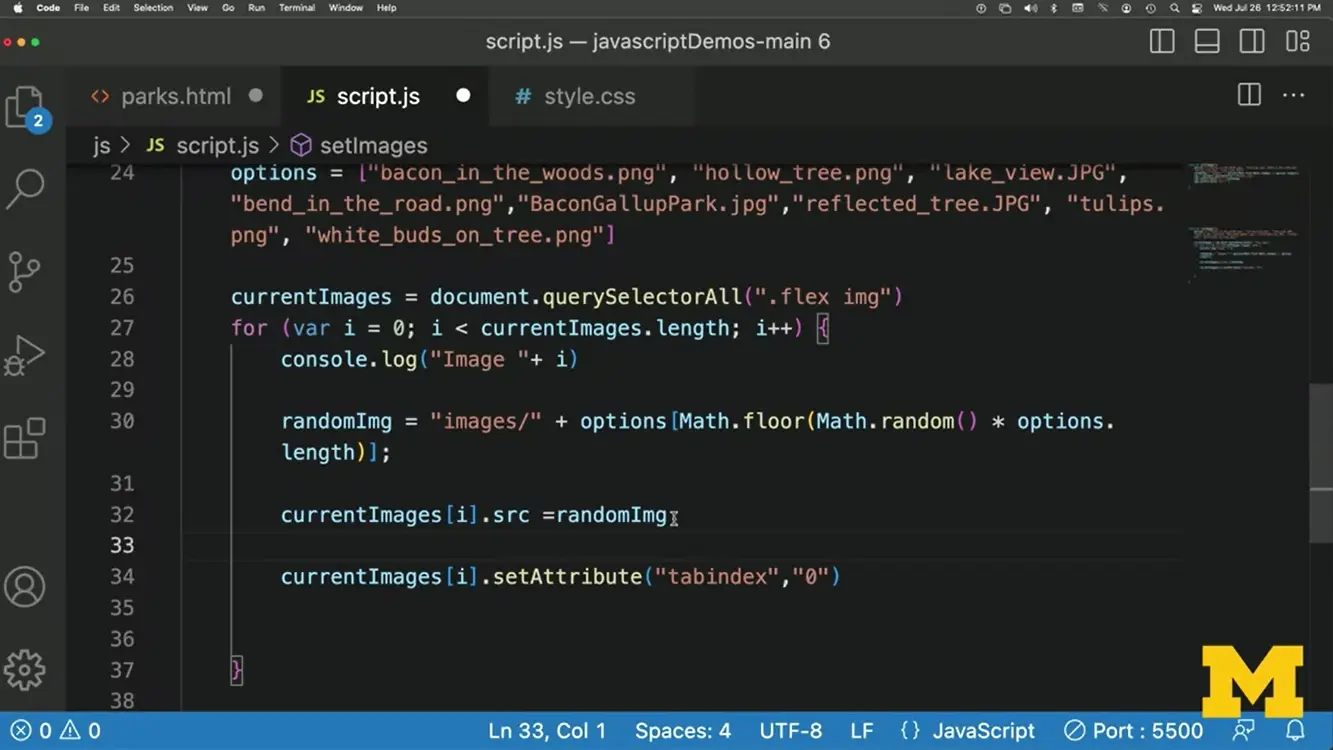Screen dimensions: 1333x750
Task: Open View menu
Action: [198, 8]
